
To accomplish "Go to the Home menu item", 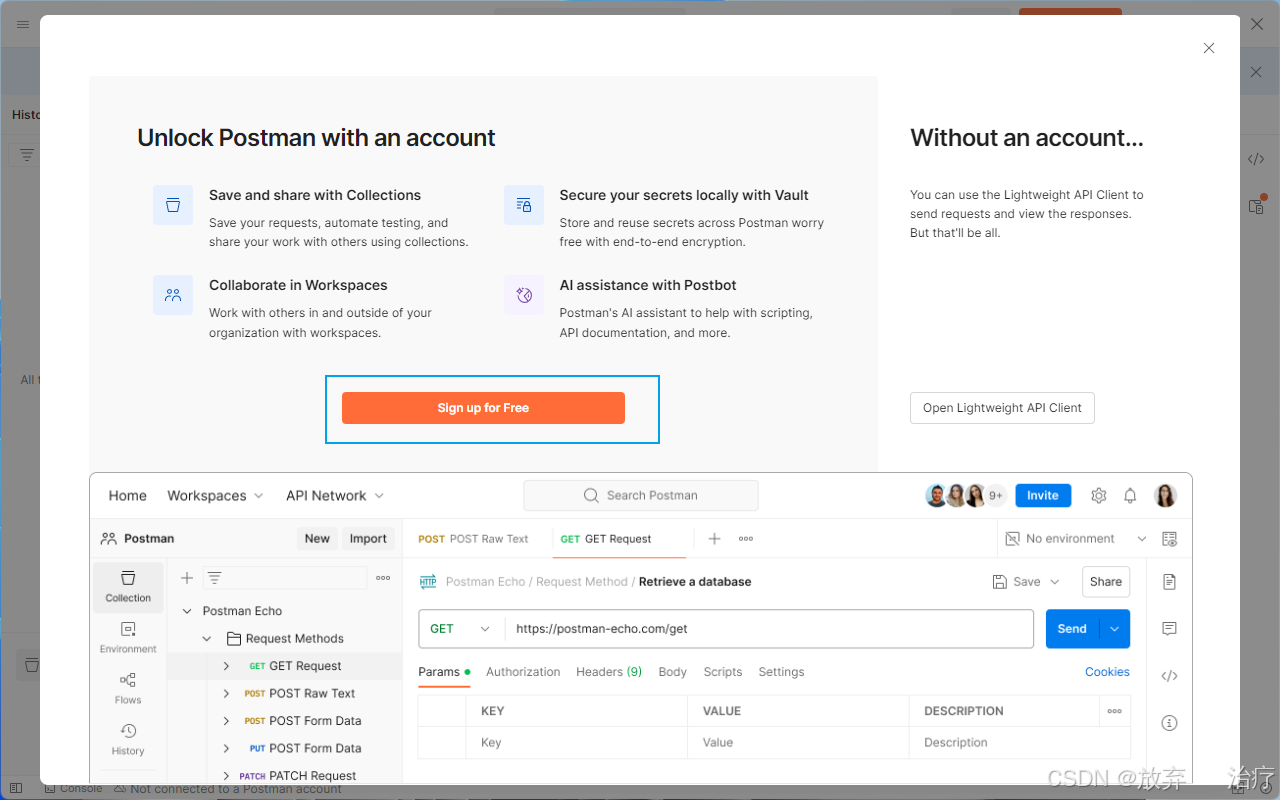I will (128, 496).
